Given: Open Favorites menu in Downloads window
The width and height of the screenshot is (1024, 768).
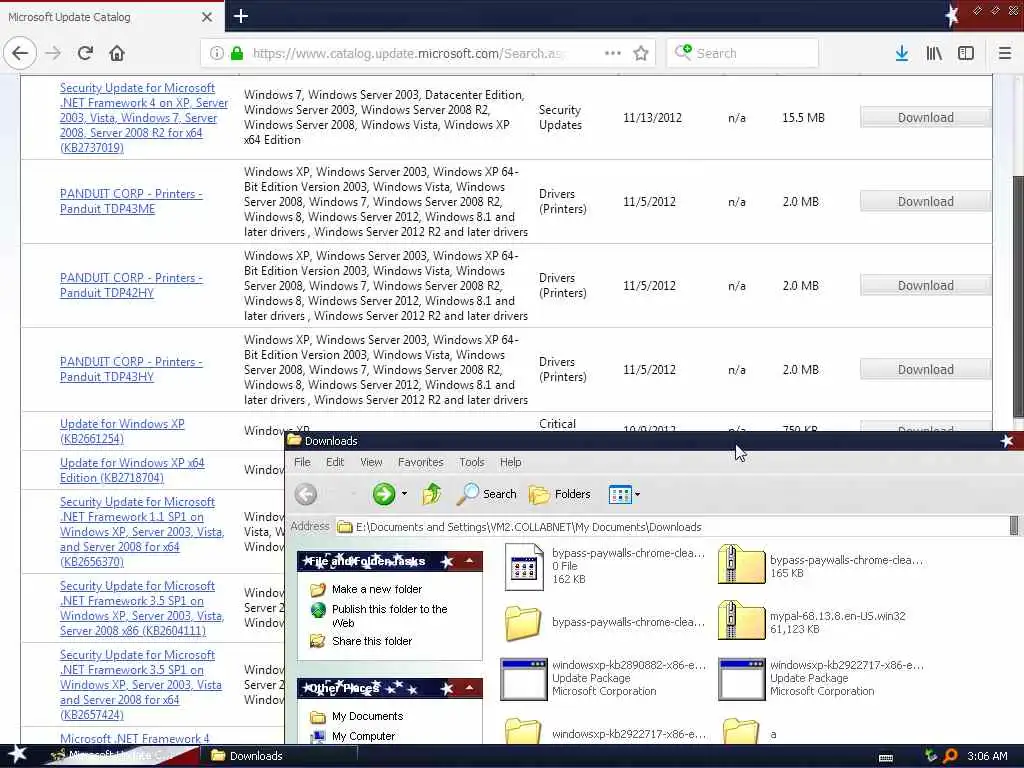Looking at the screenshot, I should click(421, 462).
